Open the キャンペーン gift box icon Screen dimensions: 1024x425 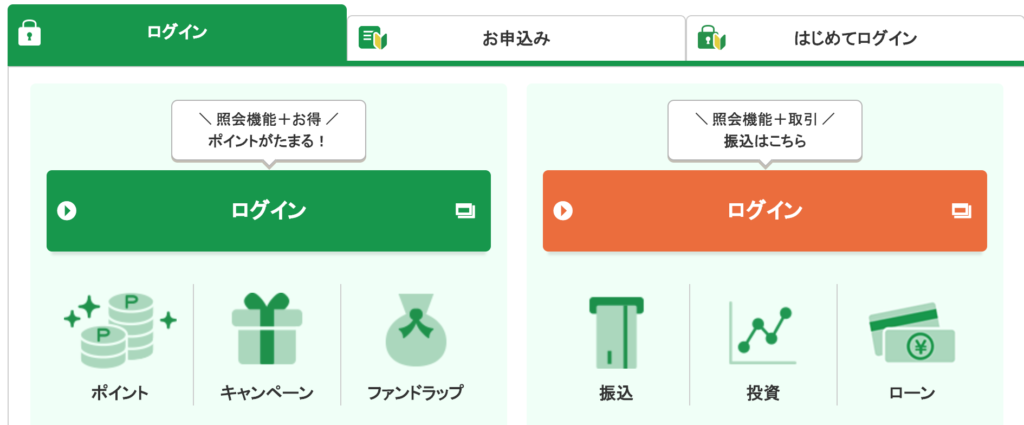coord(267,329)
